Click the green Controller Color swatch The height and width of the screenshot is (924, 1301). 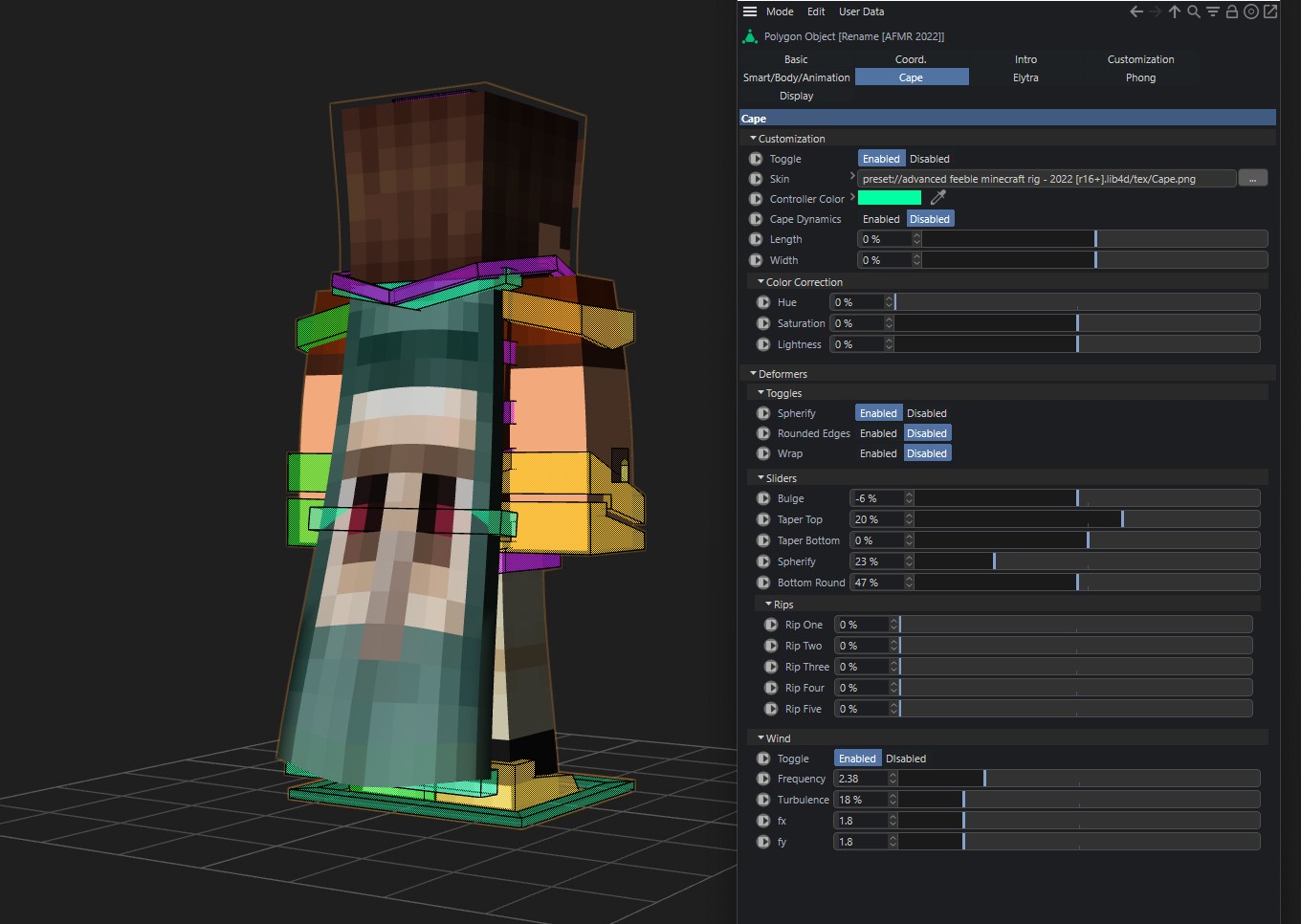pyautogui.click(x=890, y=198)
